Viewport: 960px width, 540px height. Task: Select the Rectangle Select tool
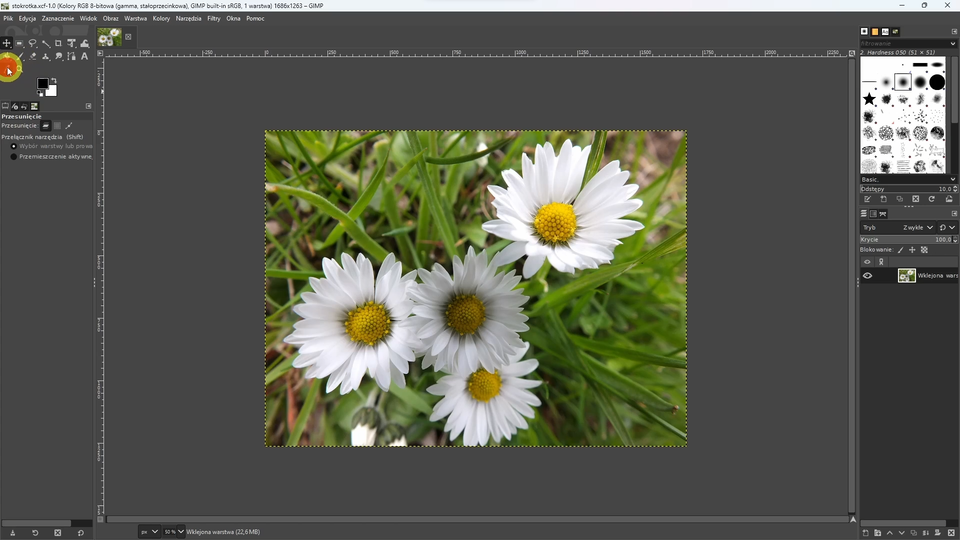pos(19,43)
